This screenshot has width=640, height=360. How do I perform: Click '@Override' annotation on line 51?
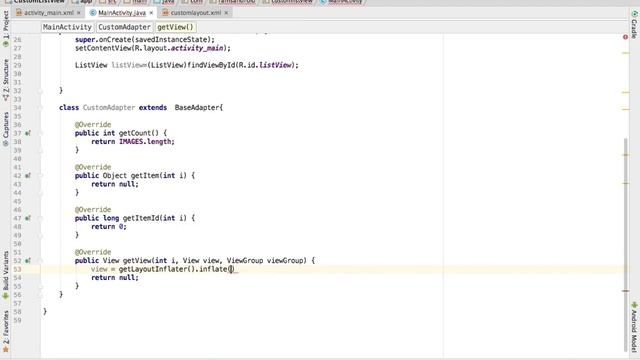click(x=93, y=252)
